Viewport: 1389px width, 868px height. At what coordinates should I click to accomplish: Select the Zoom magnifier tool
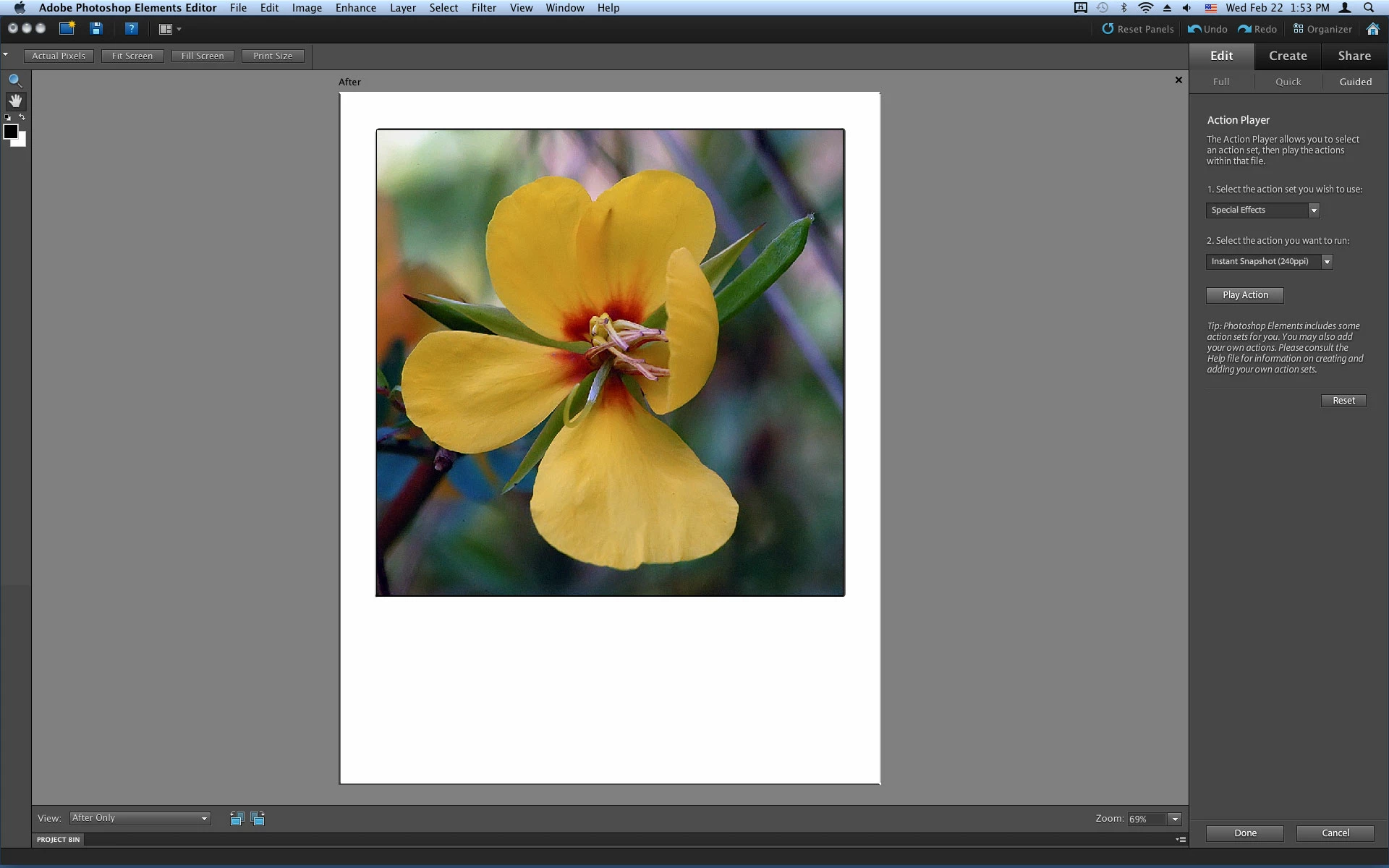click(x=15, y=80)
